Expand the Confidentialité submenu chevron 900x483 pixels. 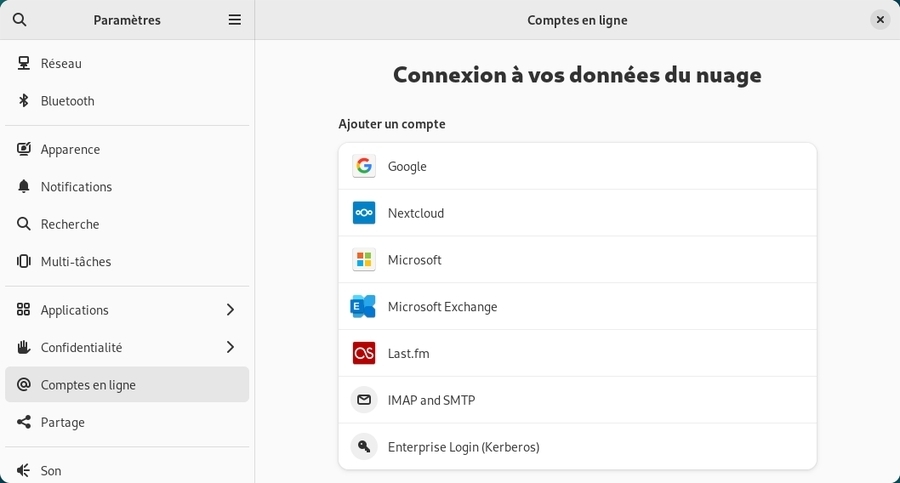230,347
